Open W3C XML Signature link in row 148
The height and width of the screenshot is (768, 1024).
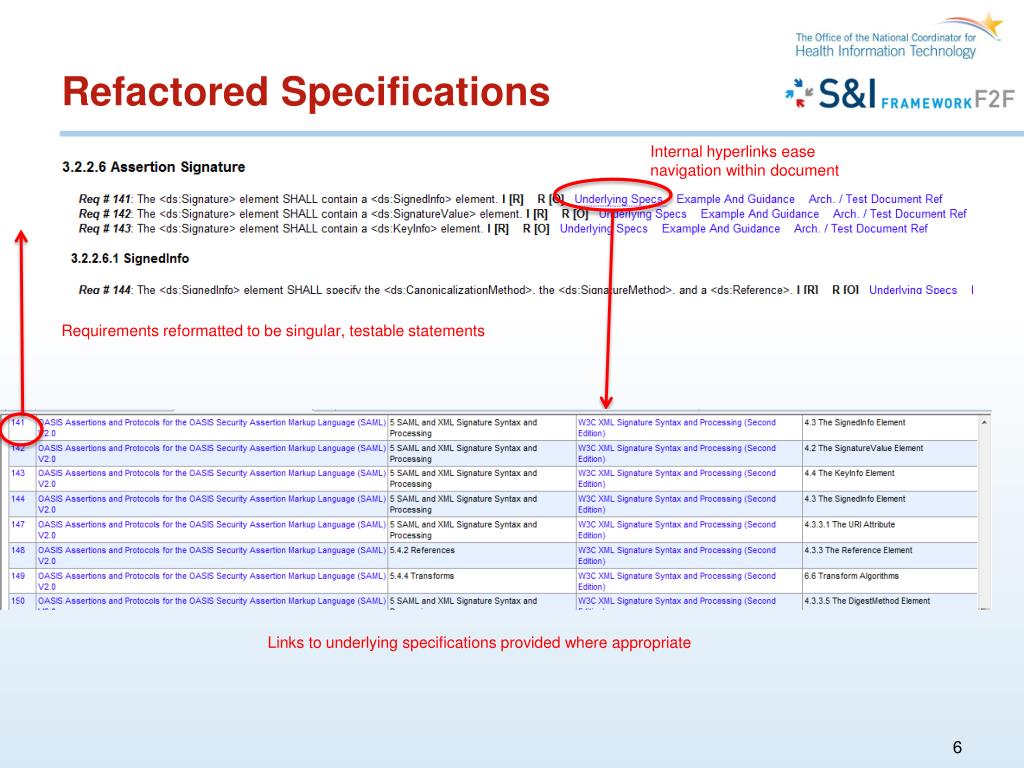pos(677,555)
